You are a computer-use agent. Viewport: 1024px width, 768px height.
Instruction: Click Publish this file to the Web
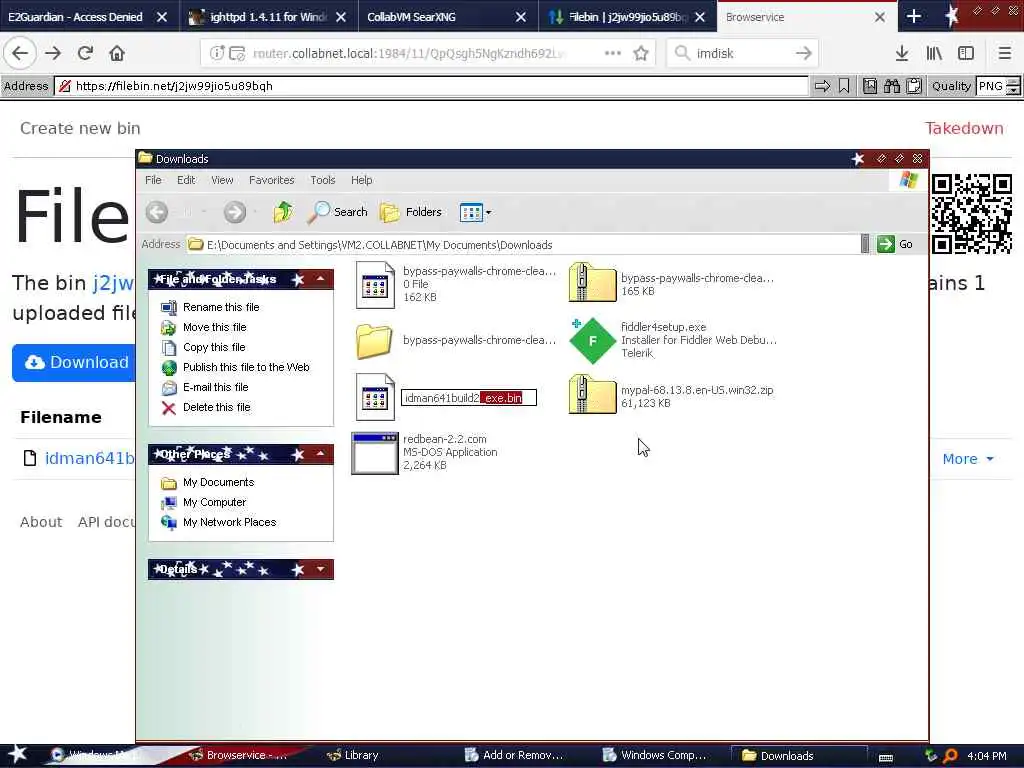click(x=246, y=367)
